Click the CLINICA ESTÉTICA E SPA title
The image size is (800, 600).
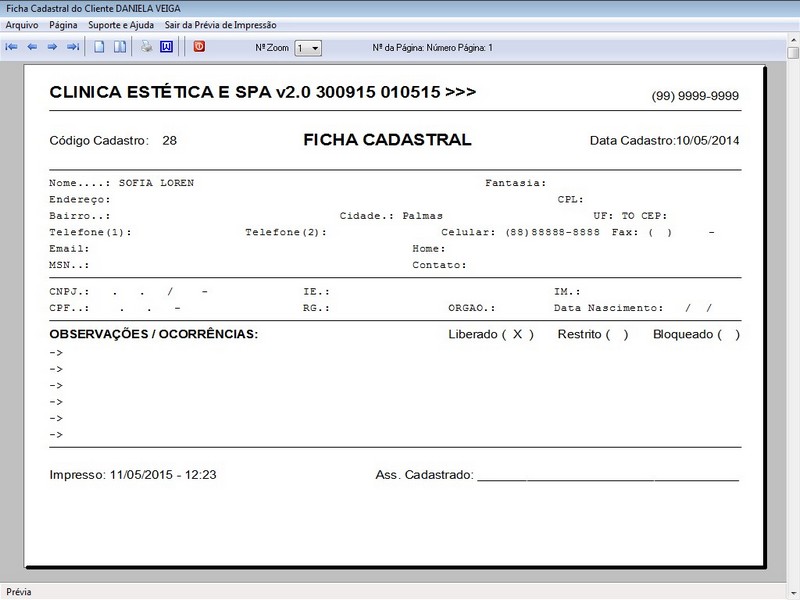pyautogui.click(x=262, y=92)
